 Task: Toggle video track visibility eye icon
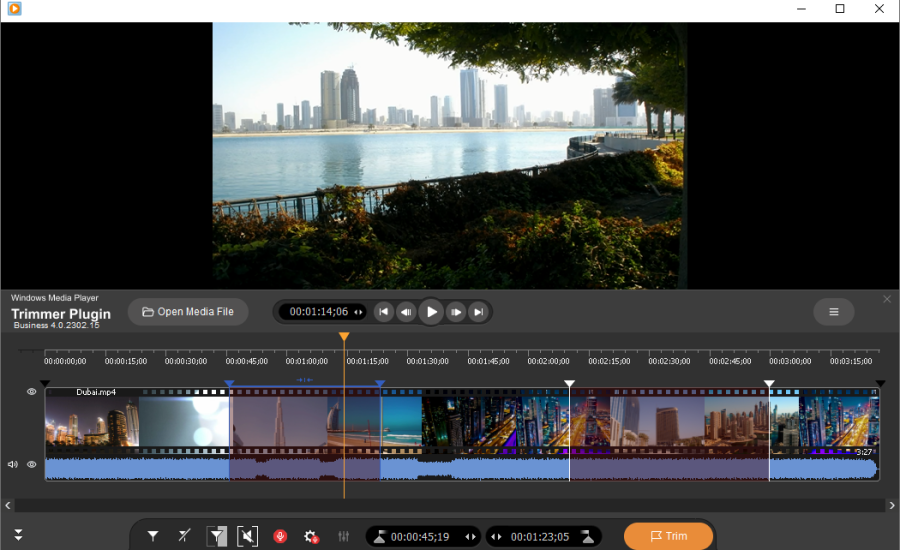(x=32, y=392)
